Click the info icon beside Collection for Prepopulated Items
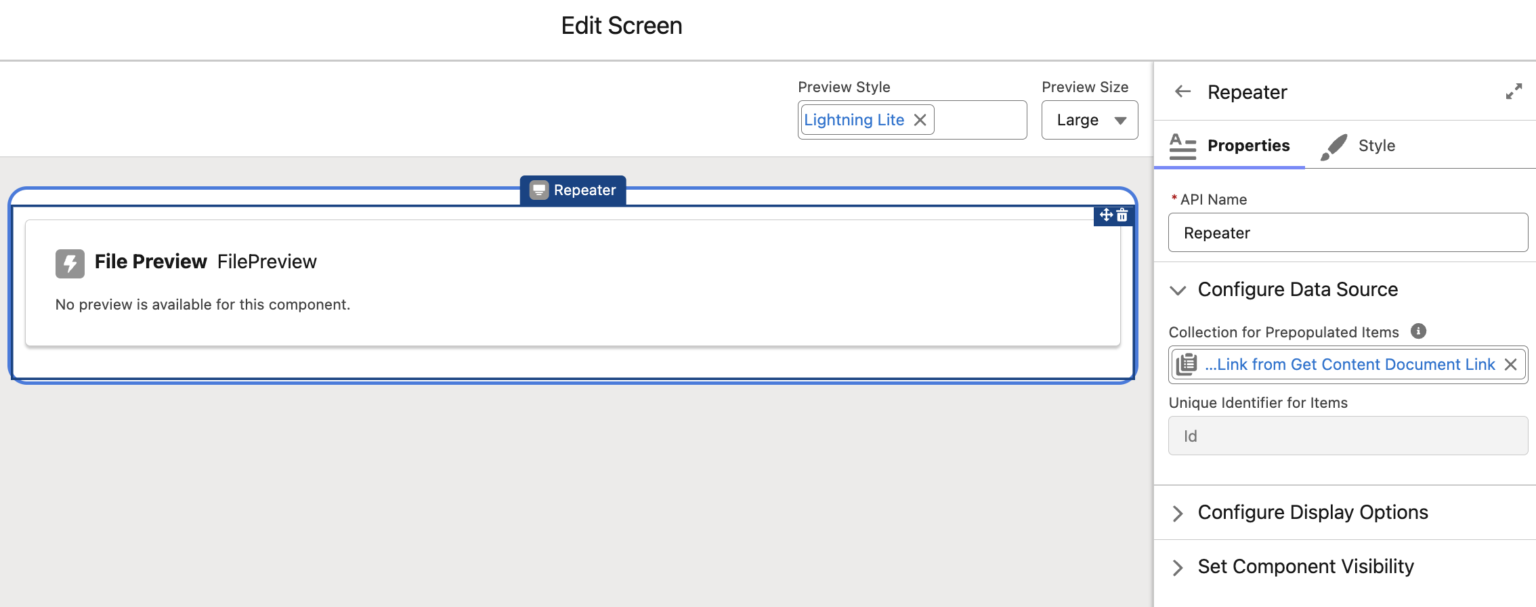The image size is (1536, 607). 1417,331
